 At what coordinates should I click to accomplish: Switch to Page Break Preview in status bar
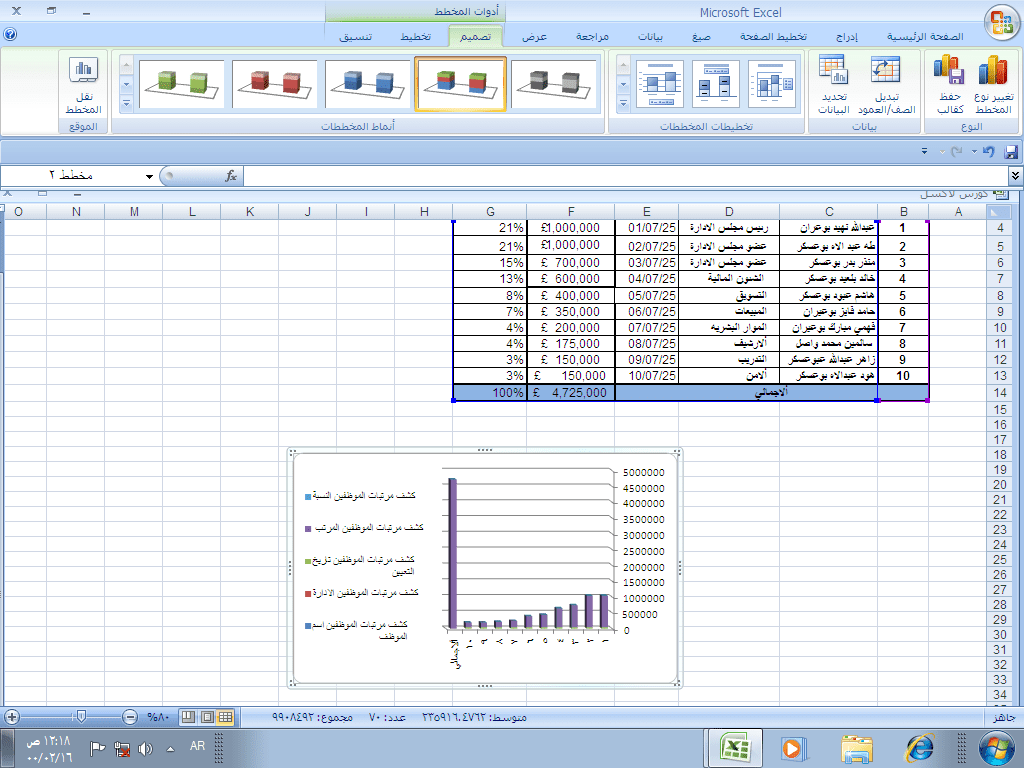tap(189, 717)
